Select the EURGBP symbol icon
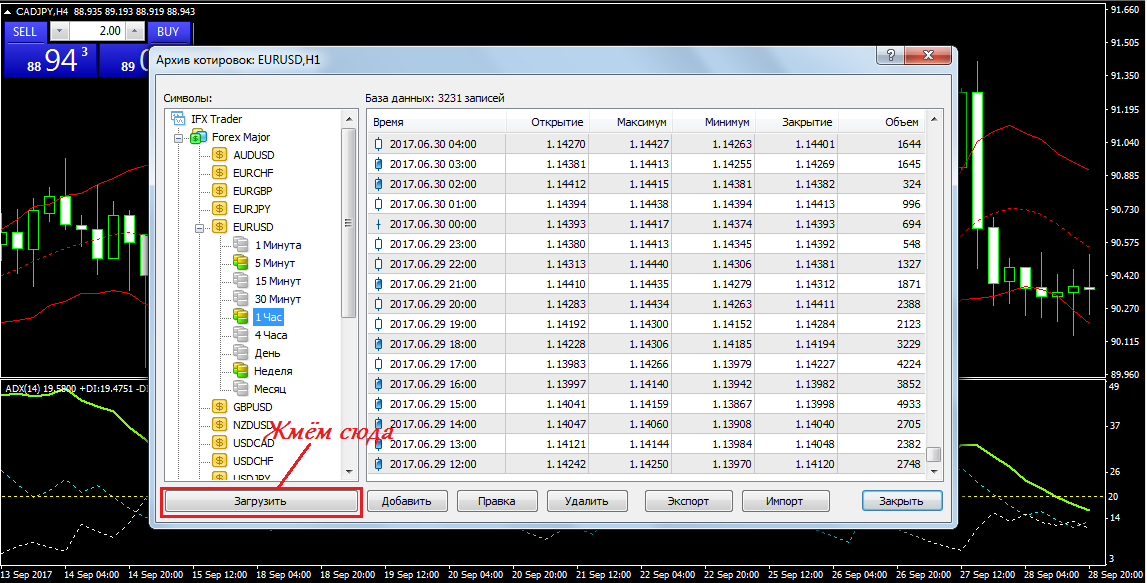This screenshot has height=583, width=1147. point(219,190)
